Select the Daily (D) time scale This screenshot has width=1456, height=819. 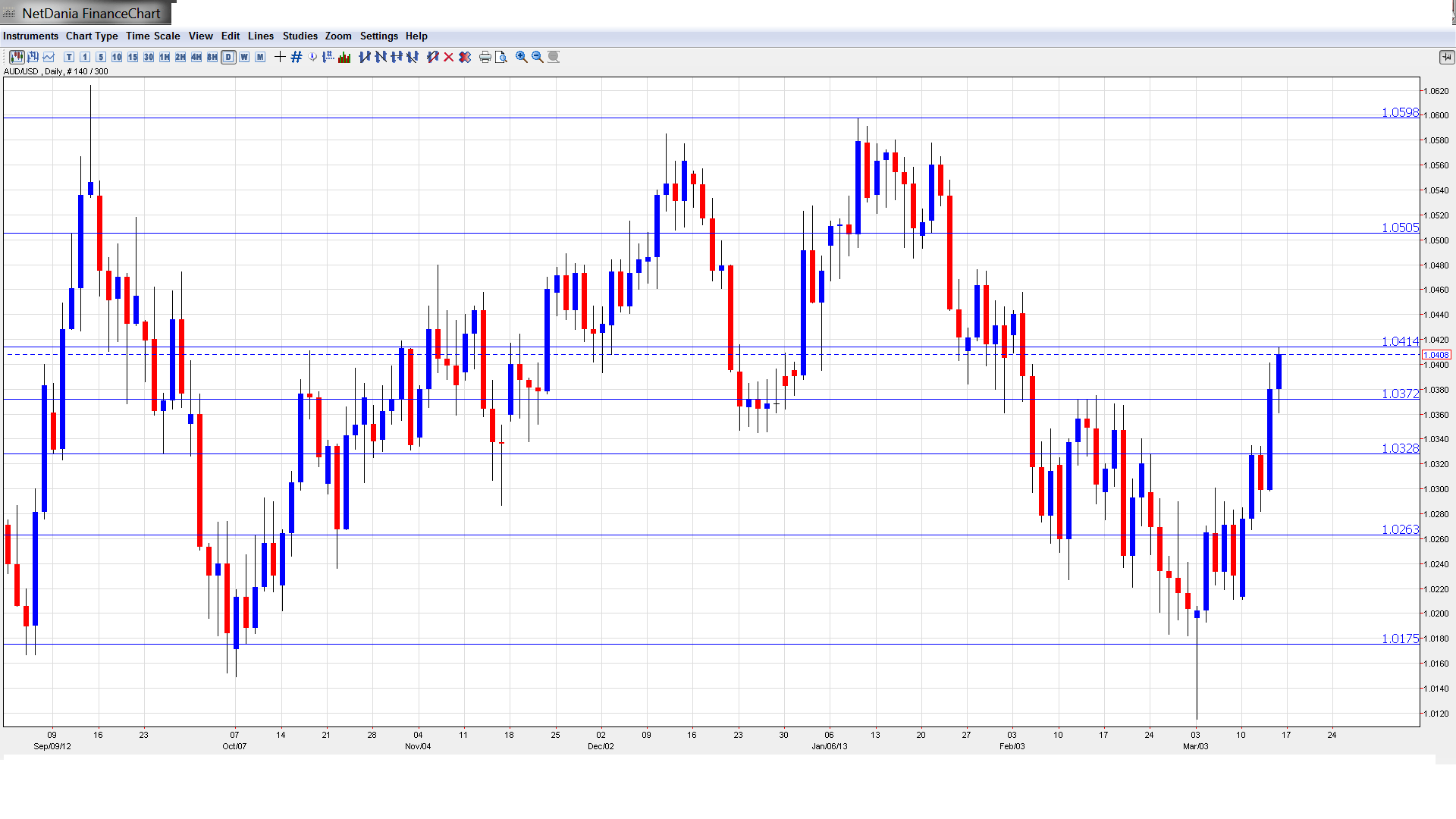click(228, 57)
